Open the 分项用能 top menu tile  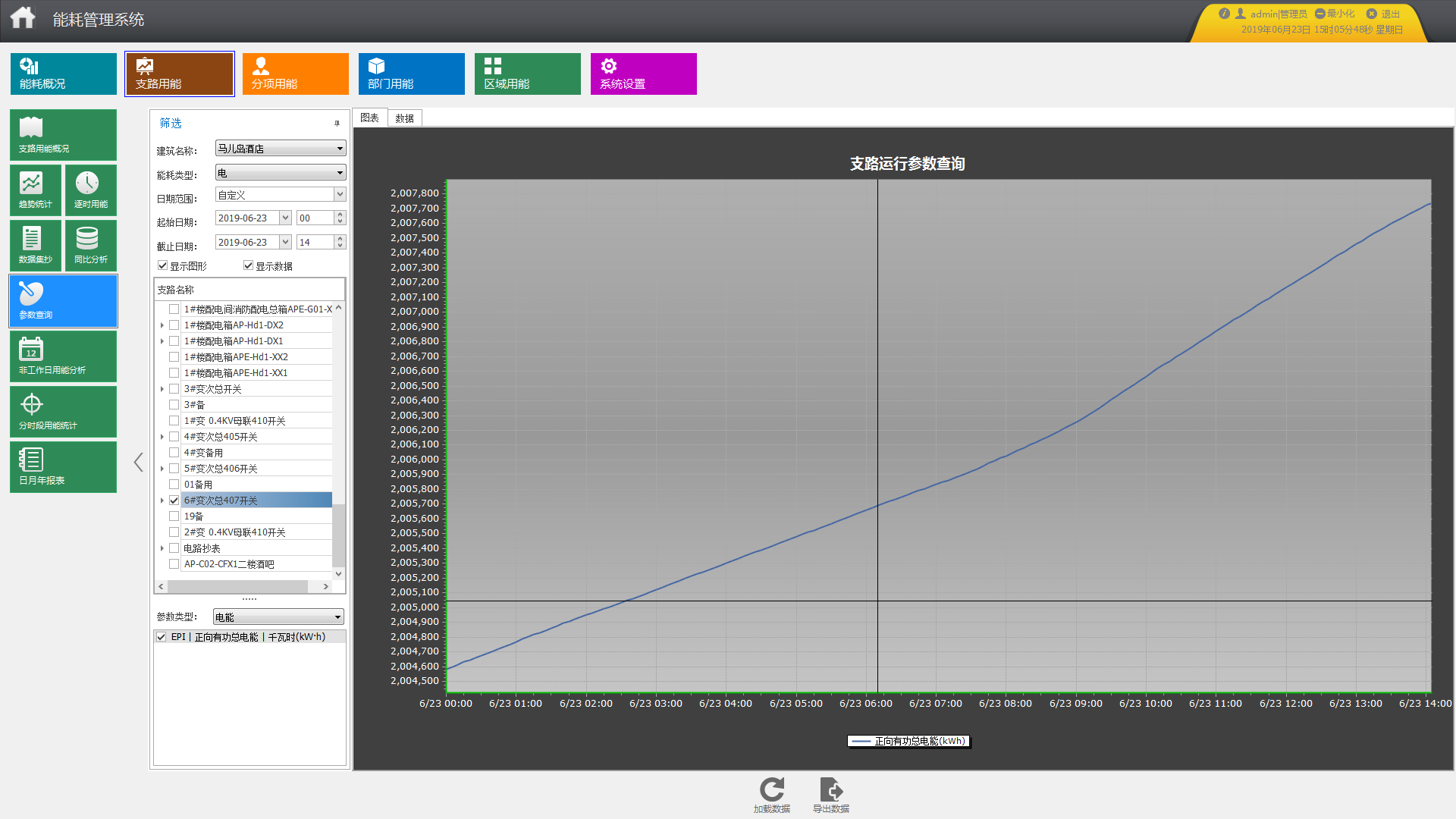(x=295, y=74)
